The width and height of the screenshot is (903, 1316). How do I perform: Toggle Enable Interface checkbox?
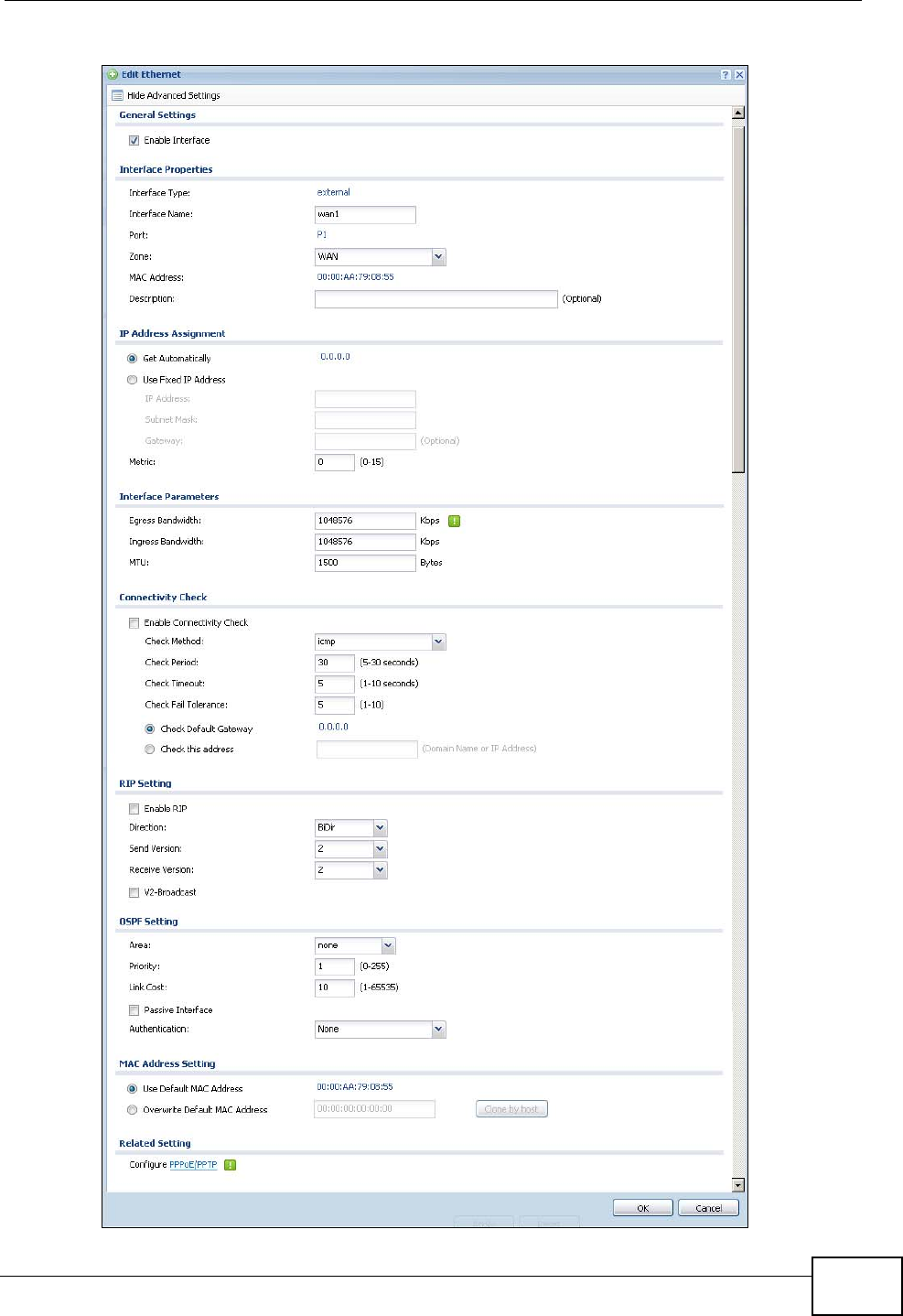coord(134,141)
